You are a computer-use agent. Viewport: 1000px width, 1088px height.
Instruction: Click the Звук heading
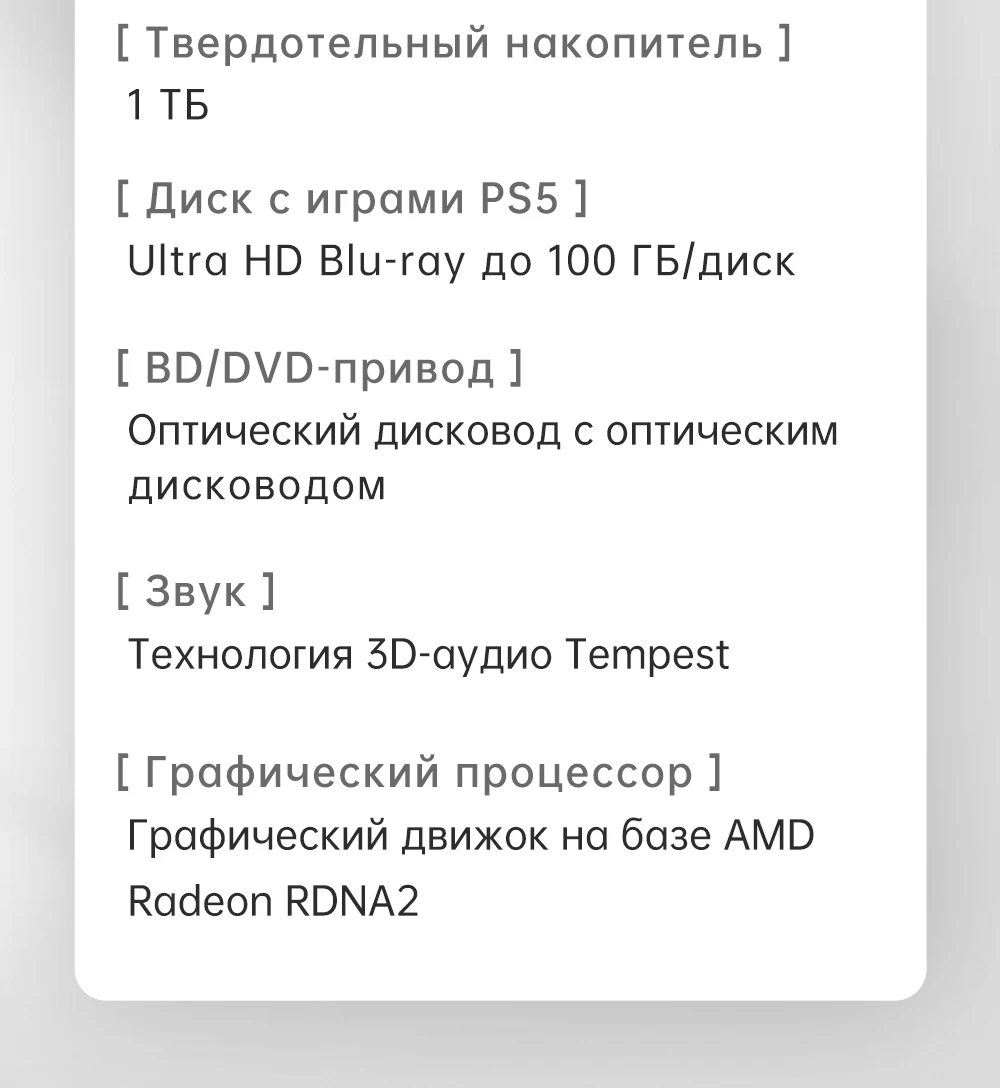click(195, 591)
